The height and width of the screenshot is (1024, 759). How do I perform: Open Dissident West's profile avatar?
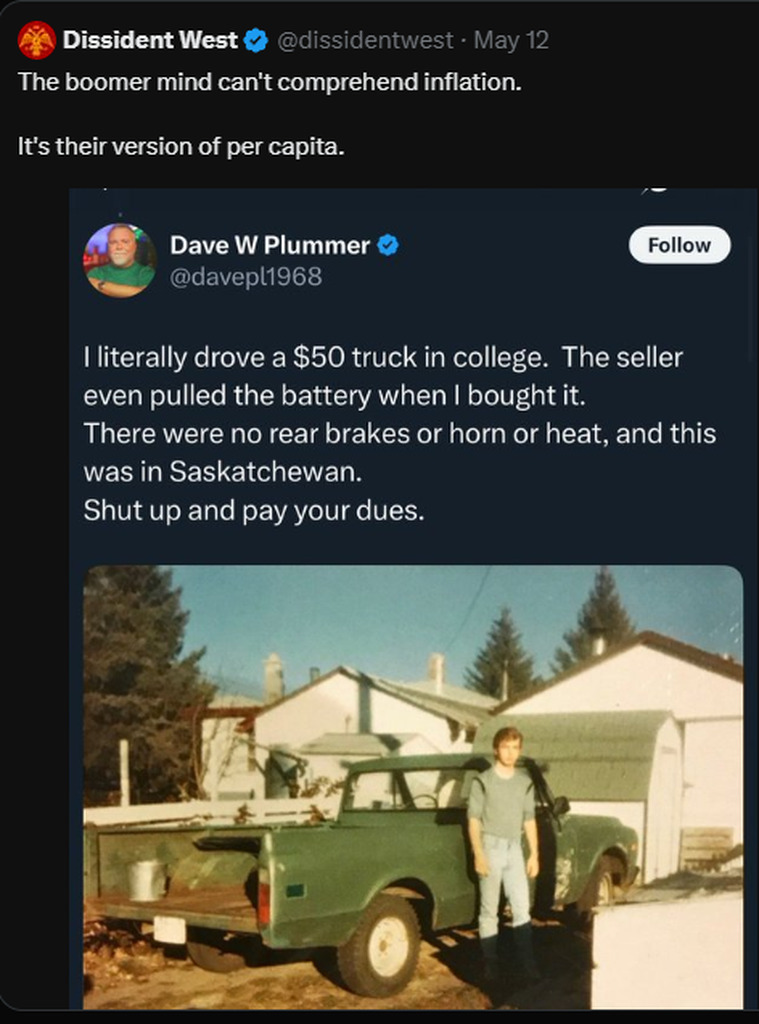[x=36, y=40]
